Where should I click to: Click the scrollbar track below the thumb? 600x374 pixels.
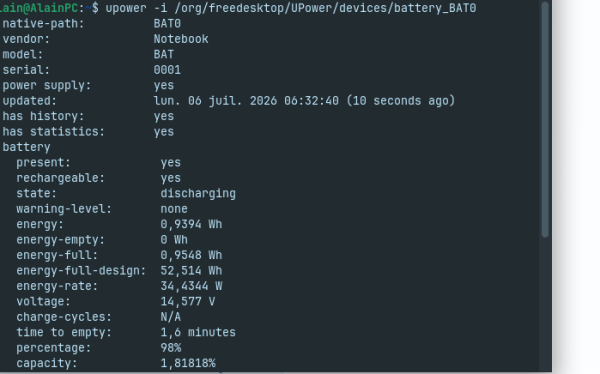pos(545,304)
